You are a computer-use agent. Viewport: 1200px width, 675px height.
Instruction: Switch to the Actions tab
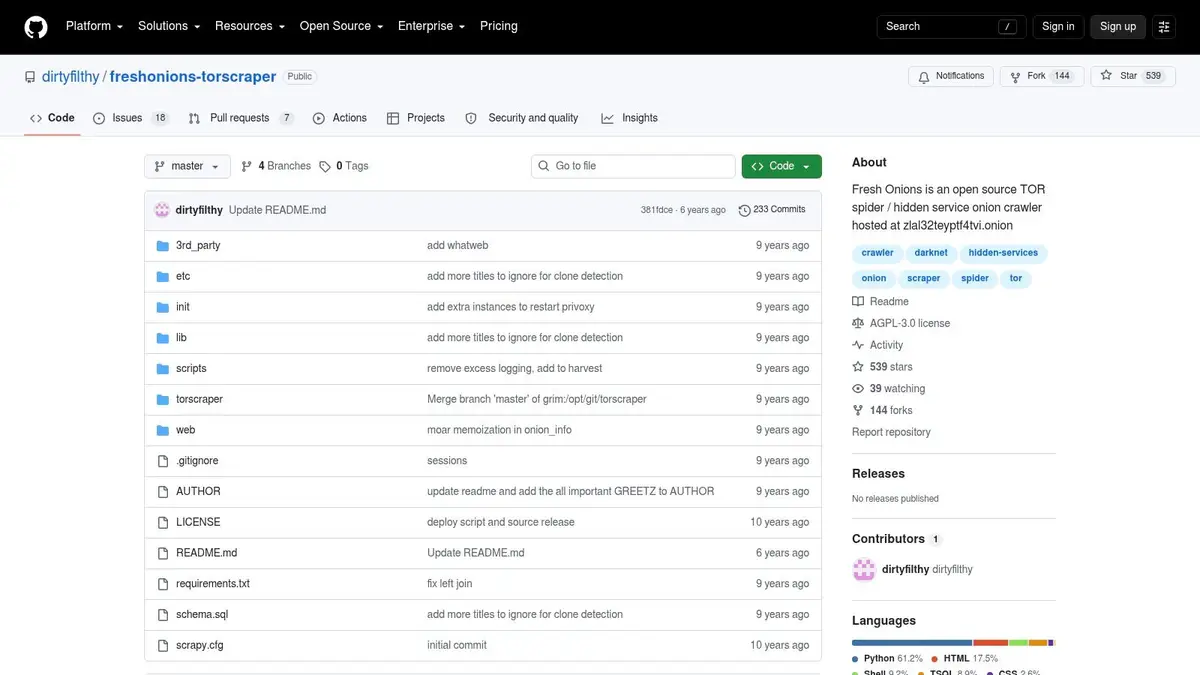tap(340, 118)
